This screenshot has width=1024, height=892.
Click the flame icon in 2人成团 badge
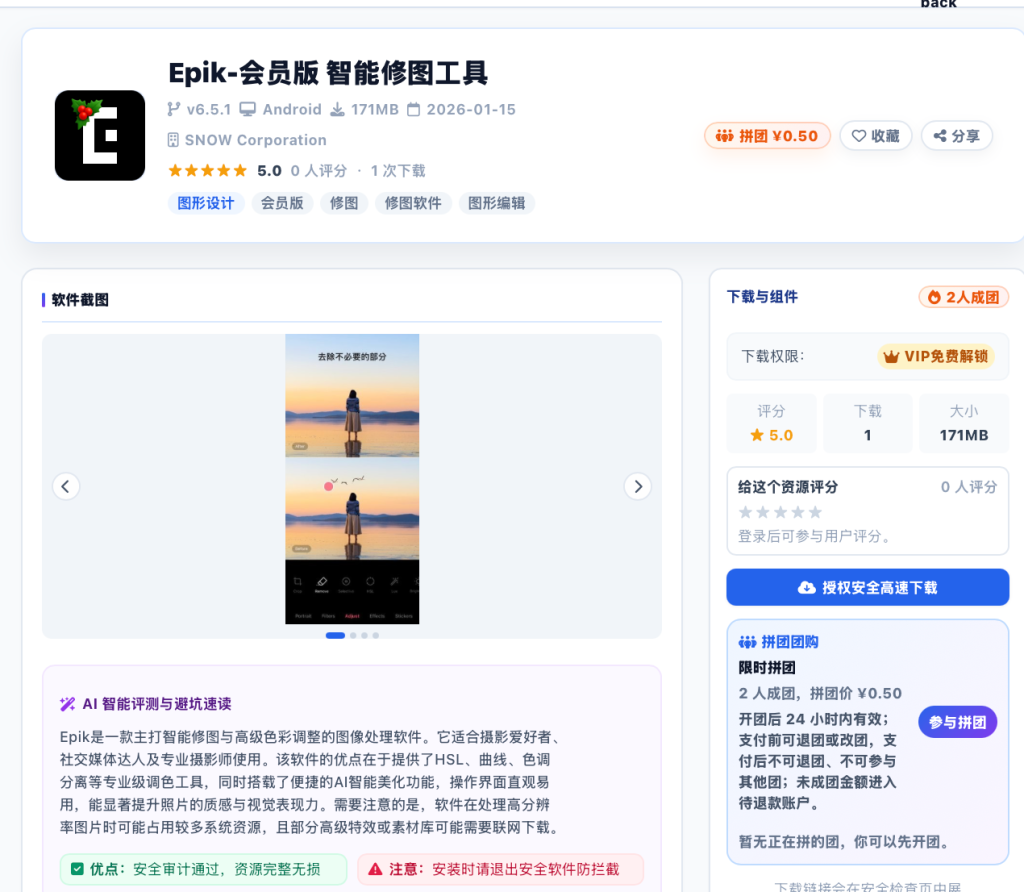(x=935, y=297)
